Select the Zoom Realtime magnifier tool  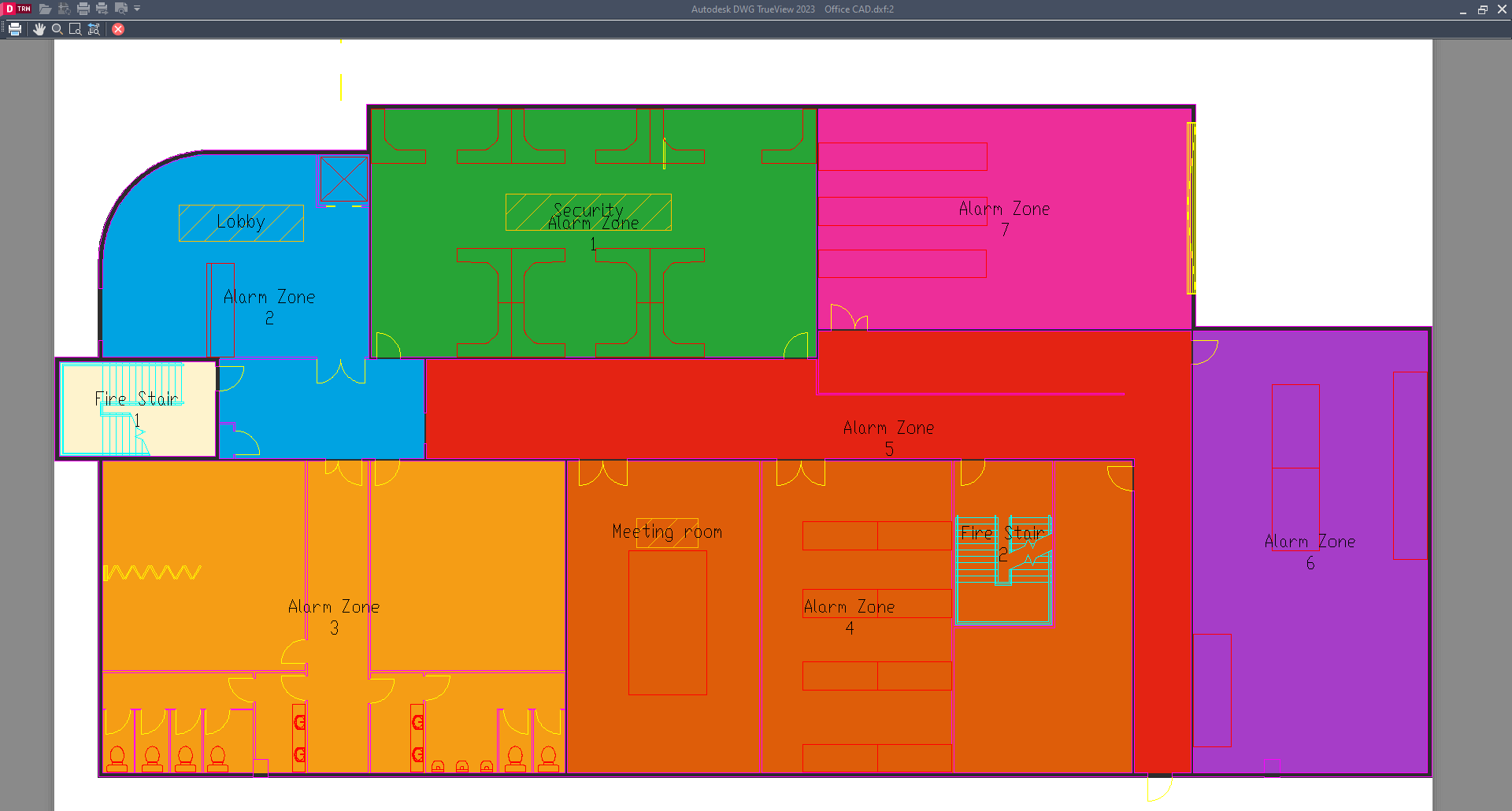pos(57,29)
